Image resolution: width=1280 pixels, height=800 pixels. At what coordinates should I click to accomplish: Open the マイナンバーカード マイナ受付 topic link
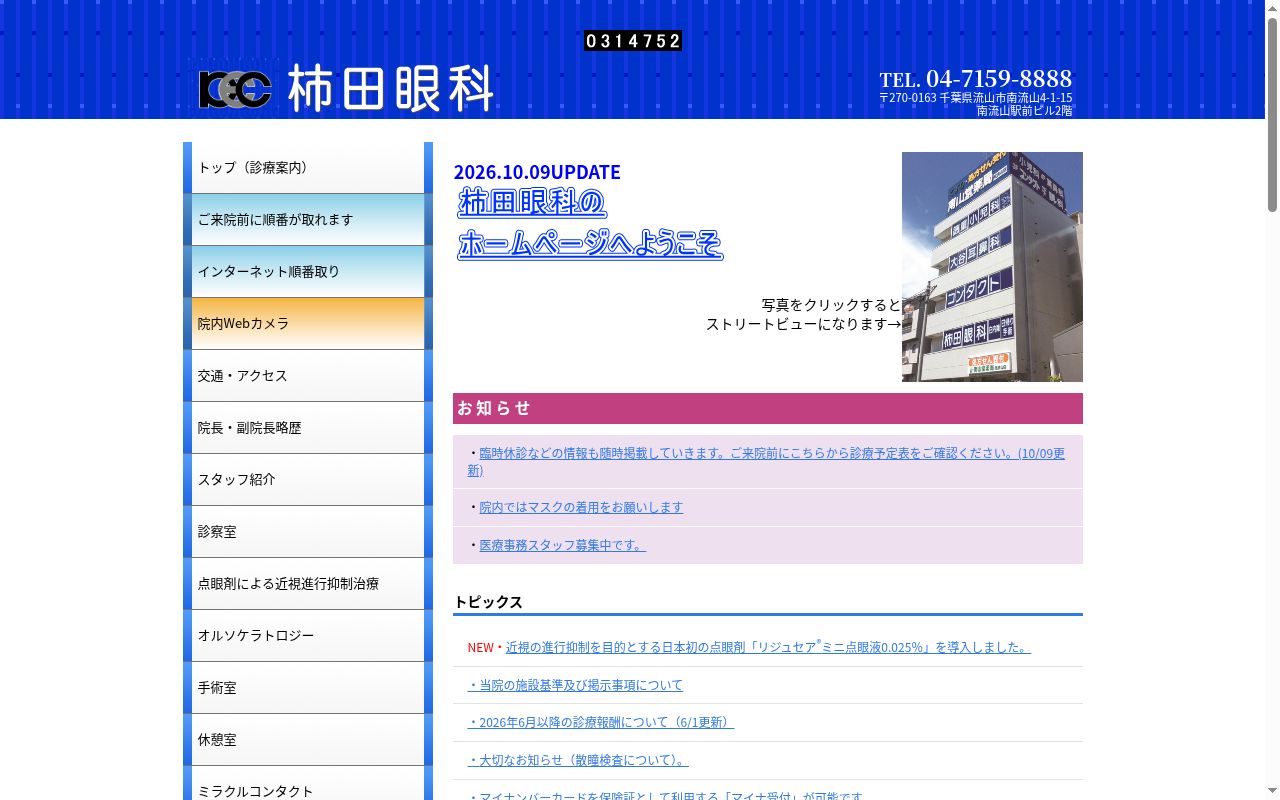click(x=665, y=795)
